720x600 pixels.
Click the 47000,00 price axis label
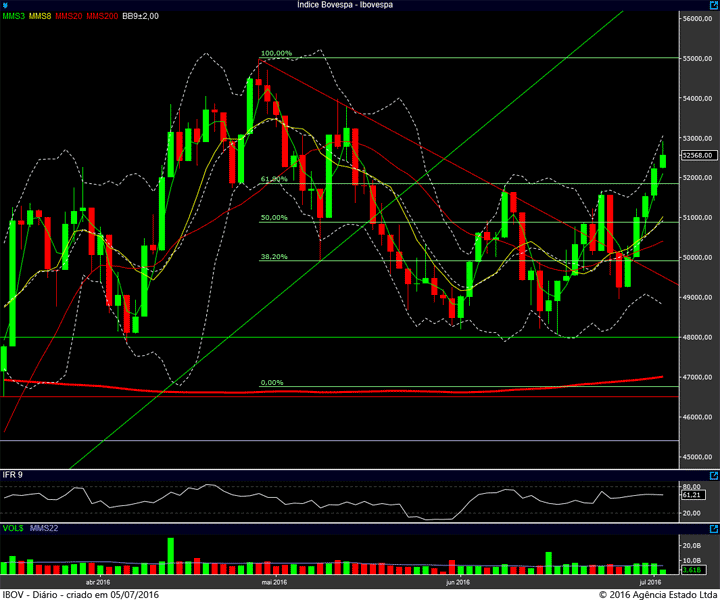point(698,377)
